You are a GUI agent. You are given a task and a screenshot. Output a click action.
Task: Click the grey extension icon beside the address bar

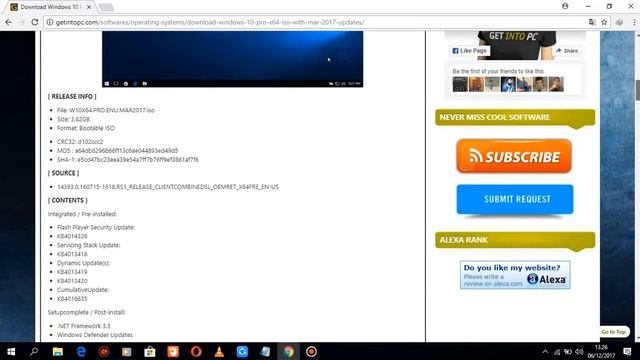pos(619,22)
